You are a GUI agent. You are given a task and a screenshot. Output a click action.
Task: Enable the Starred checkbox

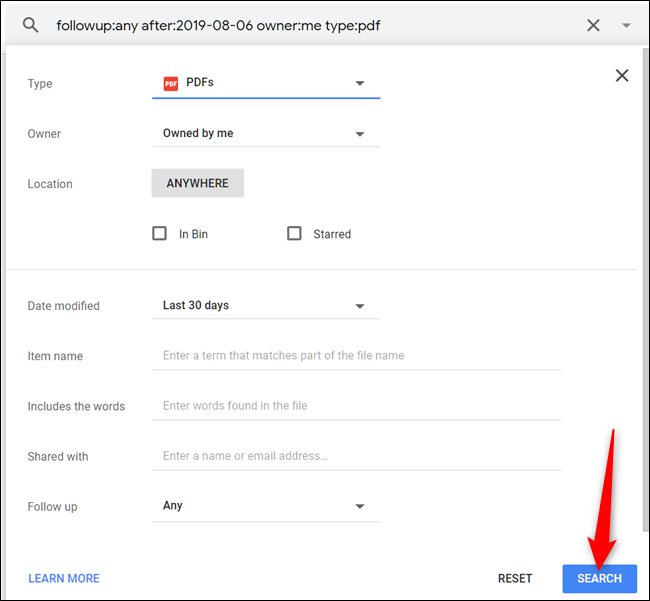click(x=294, y=234)
